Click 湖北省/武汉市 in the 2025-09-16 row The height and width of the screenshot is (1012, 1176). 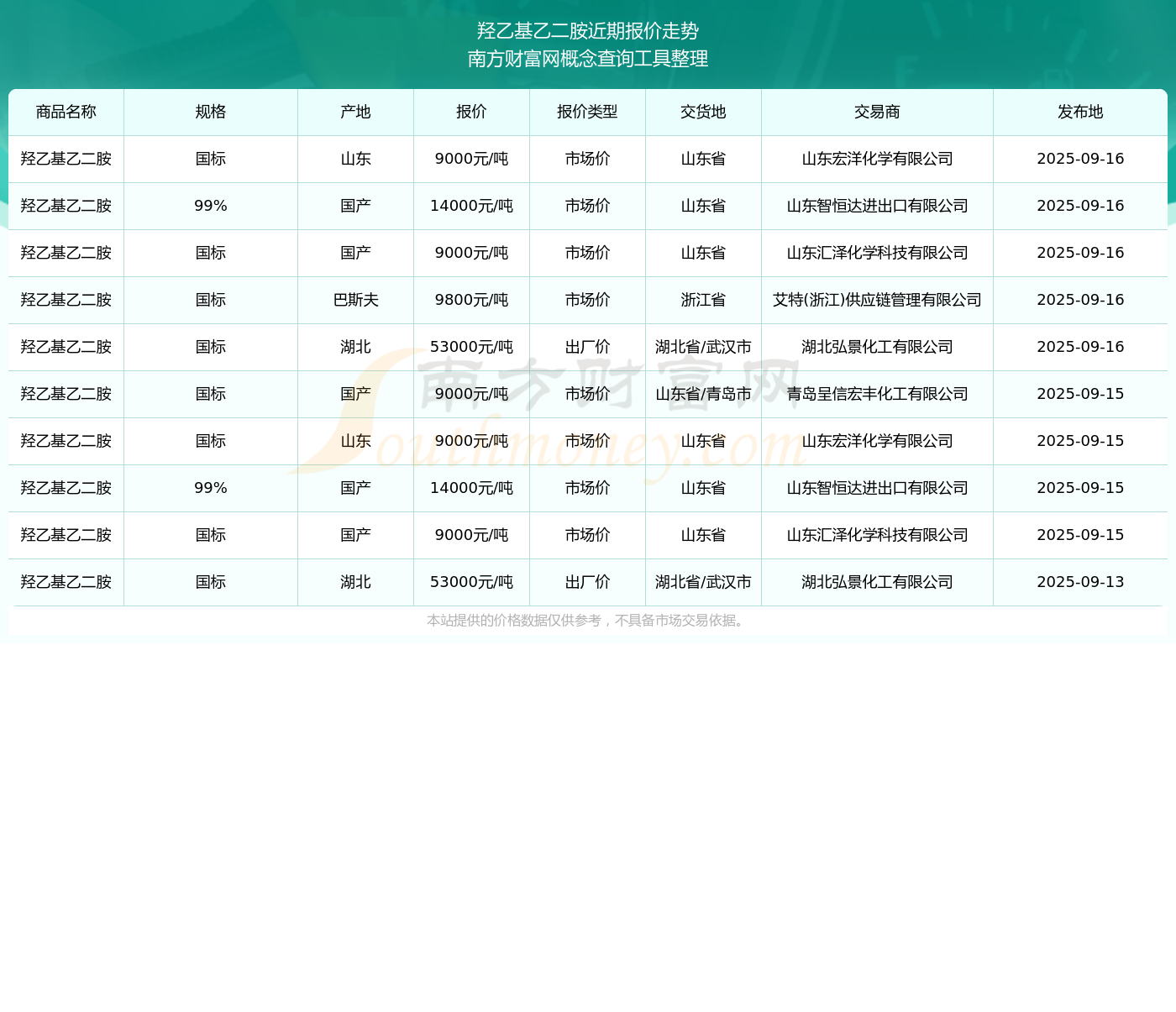(x=704, y=347)
